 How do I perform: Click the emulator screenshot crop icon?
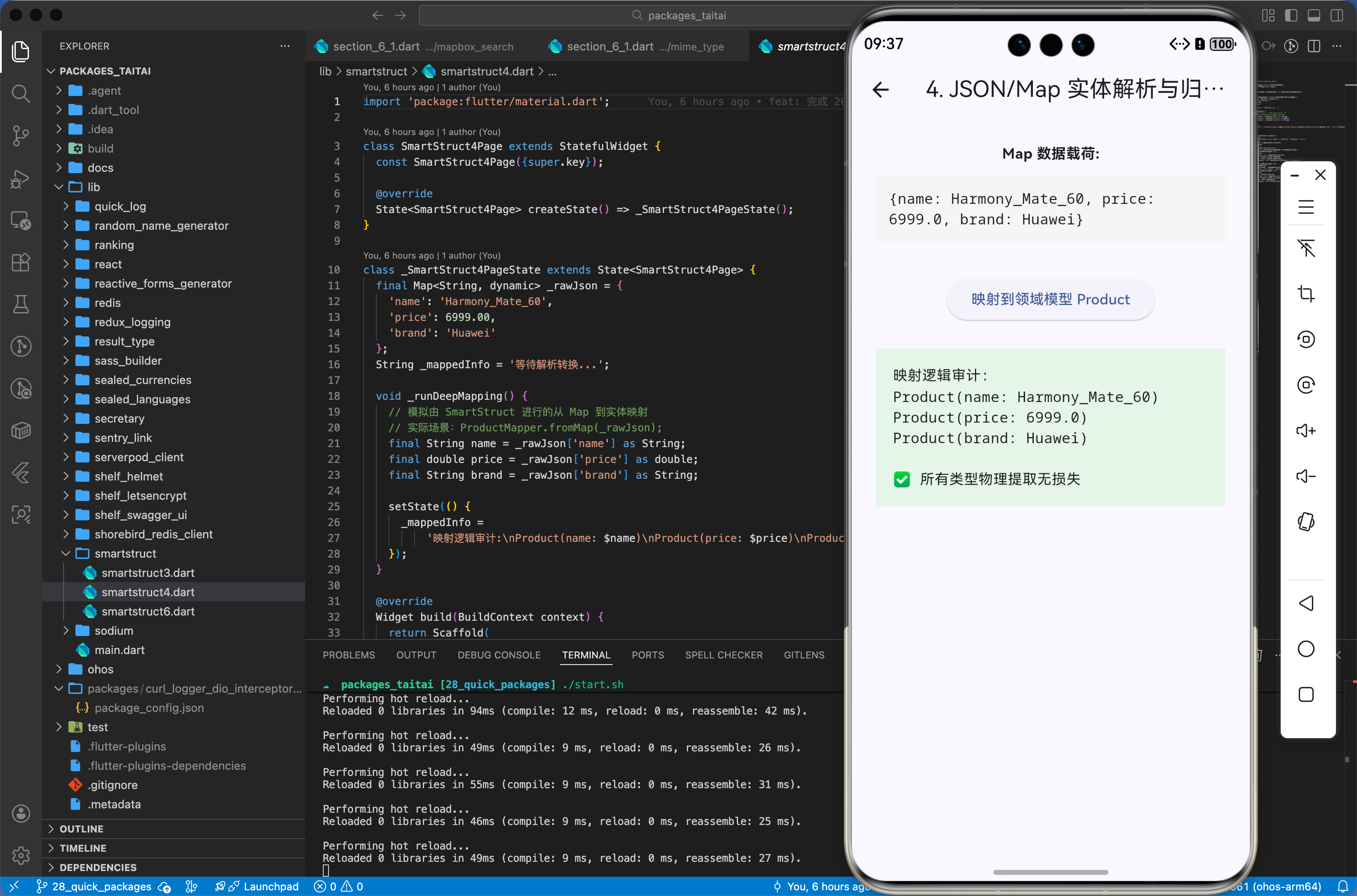(1306, 294)
